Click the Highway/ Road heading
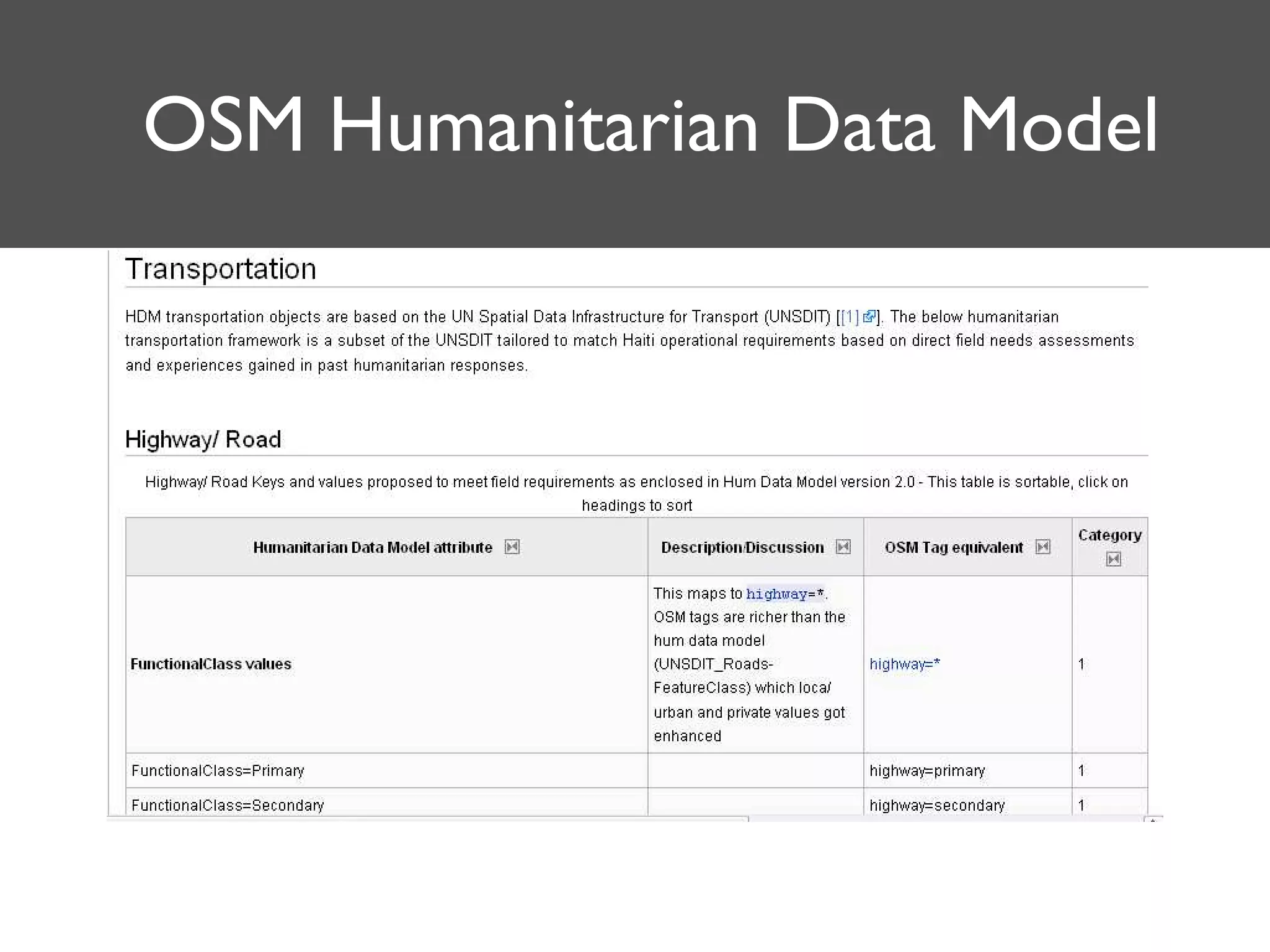The height and width of the screenshot is (952, 1270). click(x=203, y=439)
